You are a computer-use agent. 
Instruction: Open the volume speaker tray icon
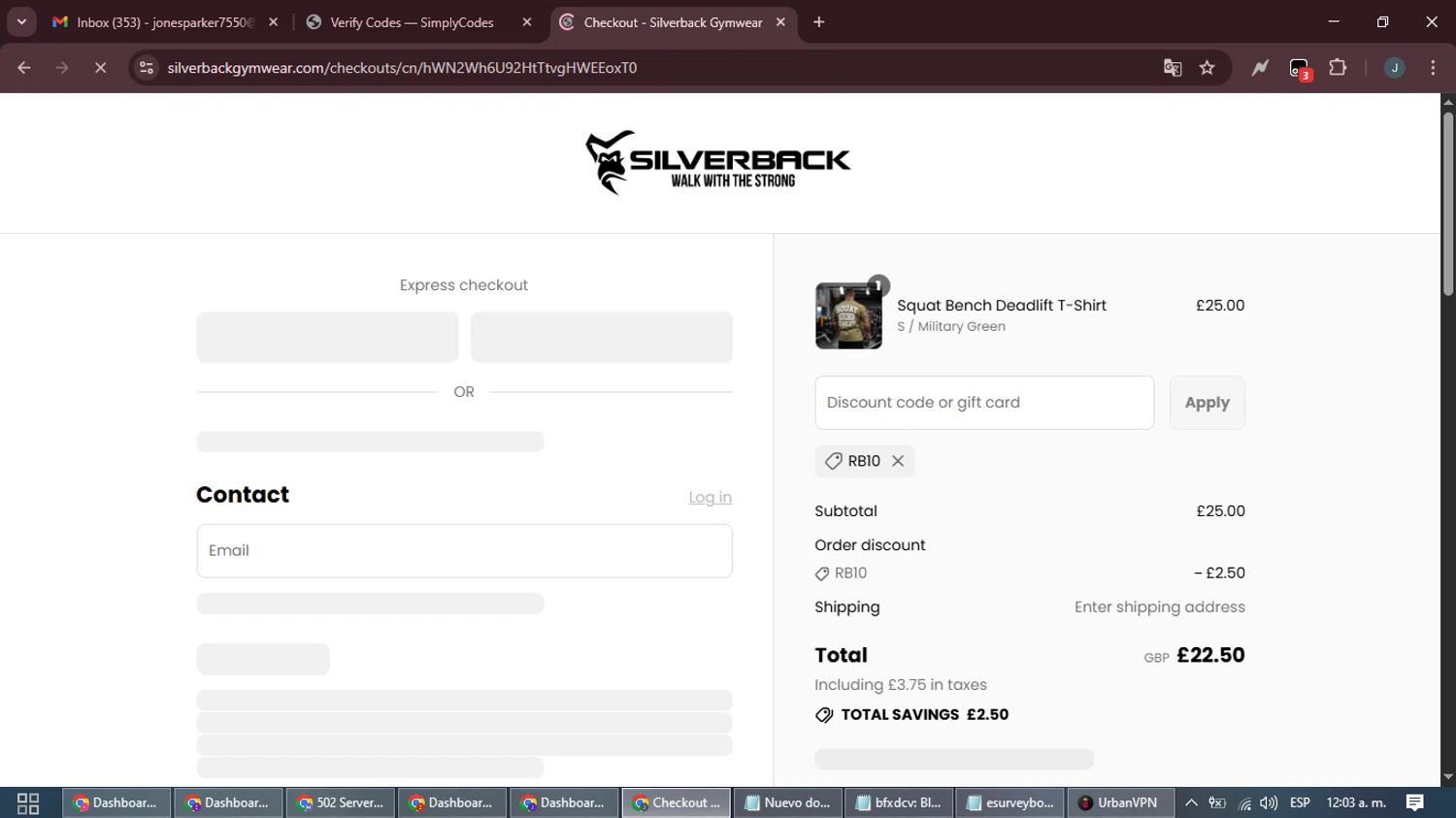click(1269, 803)
